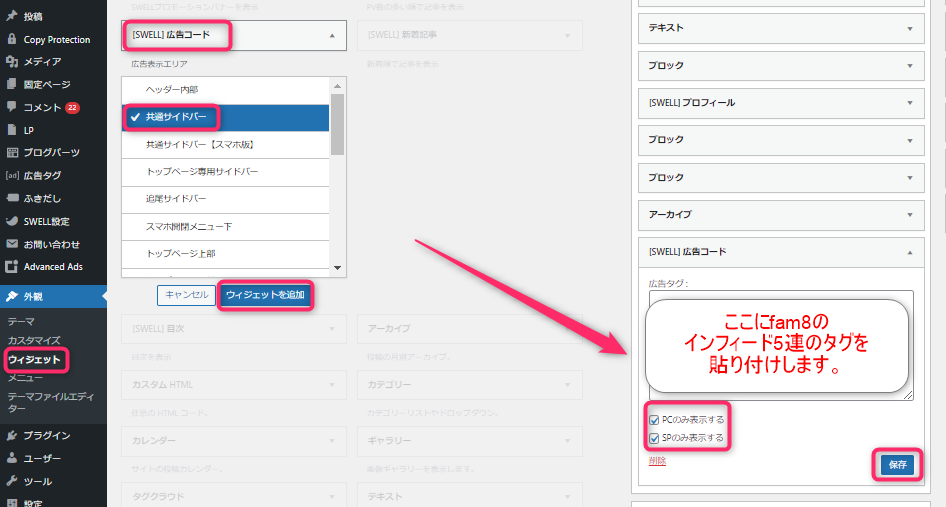Collapse the [SWELL] 広告コード widget on left
Image resolution: width=946 pixels, height=507 pixels.
[332, 35]
